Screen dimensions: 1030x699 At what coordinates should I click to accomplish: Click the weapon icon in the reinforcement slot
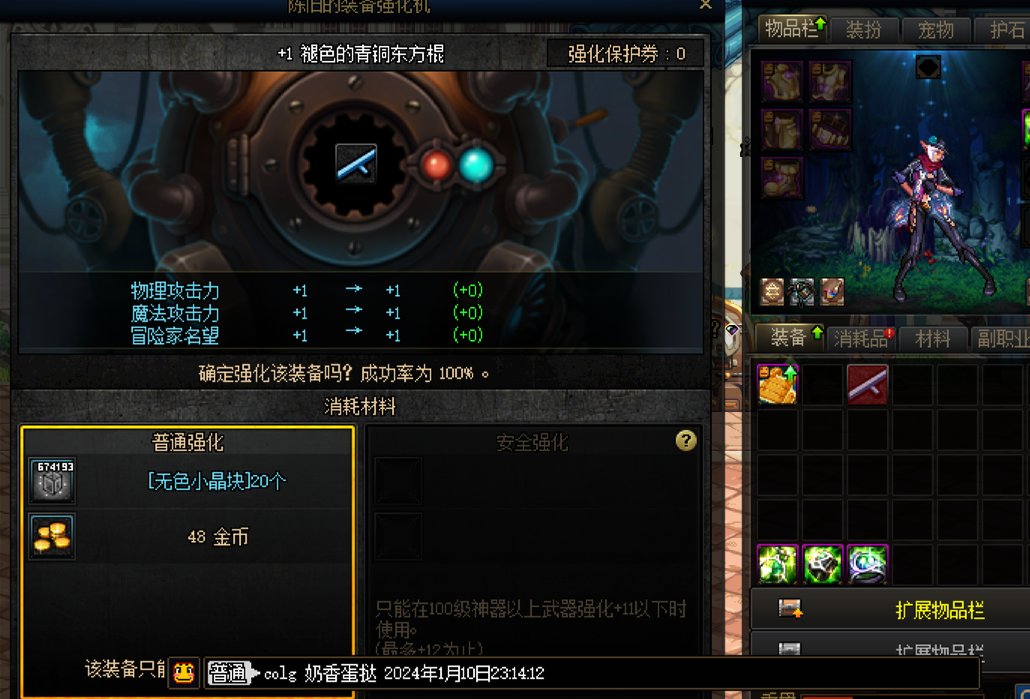click(x=356, y=164)
